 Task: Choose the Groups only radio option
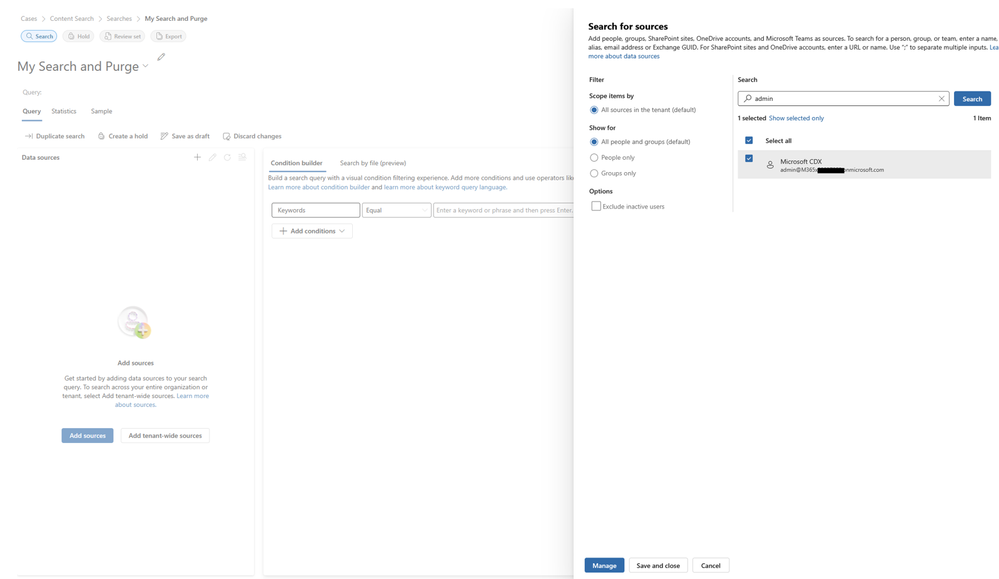pyautogui.click(x=594, y=173)
